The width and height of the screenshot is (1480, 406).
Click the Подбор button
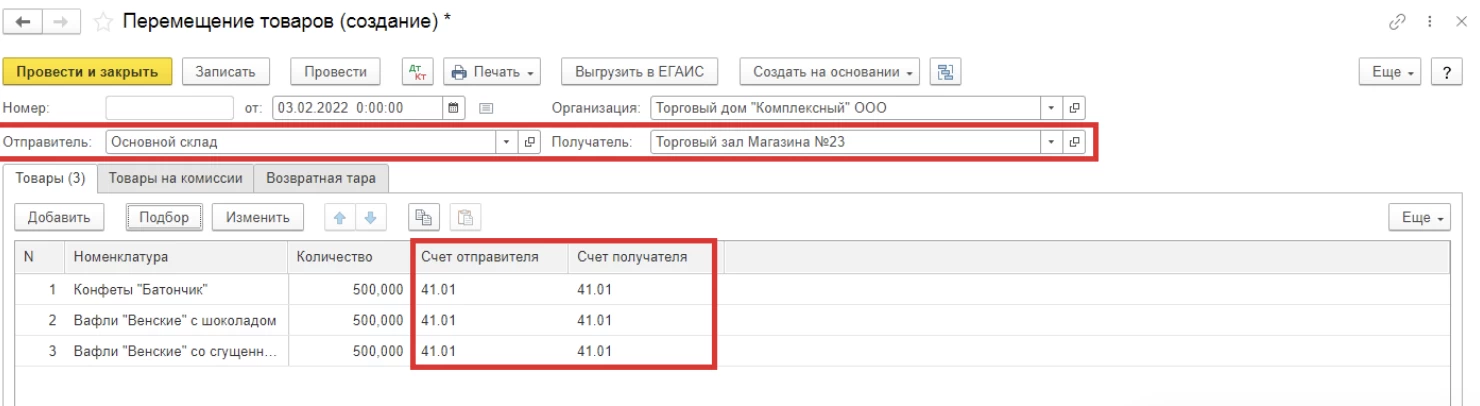(164, 217)
